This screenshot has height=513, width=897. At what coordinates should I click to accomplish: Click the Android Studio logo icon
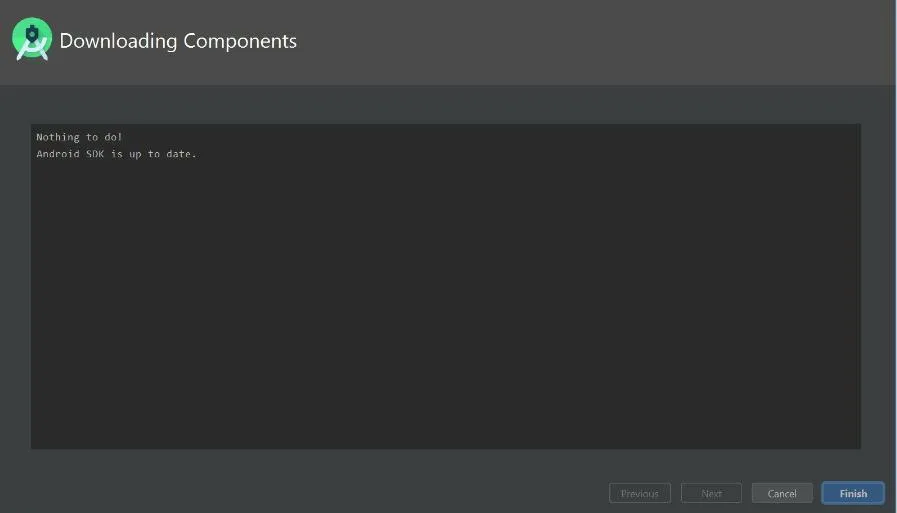coord(32,39)
